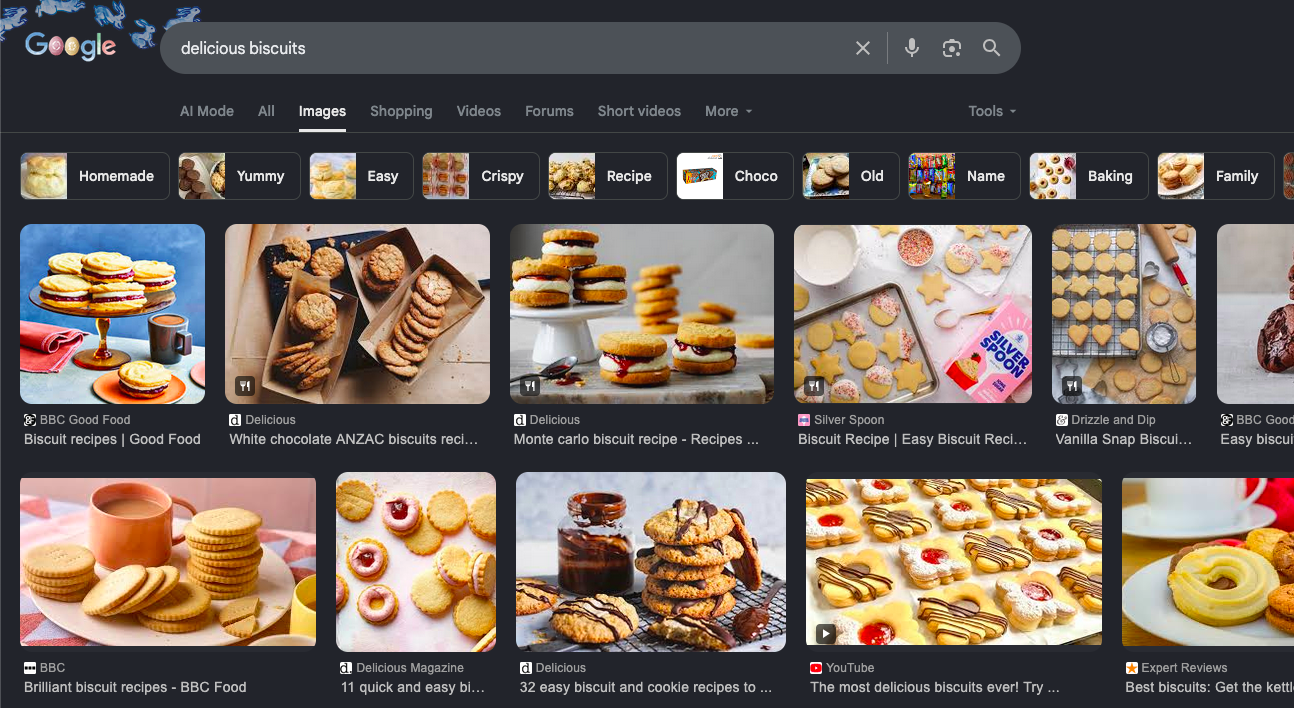Open Expert Reviews ring biscuit image
Screen dimensions: 1294x708
tap(1208, 562)
